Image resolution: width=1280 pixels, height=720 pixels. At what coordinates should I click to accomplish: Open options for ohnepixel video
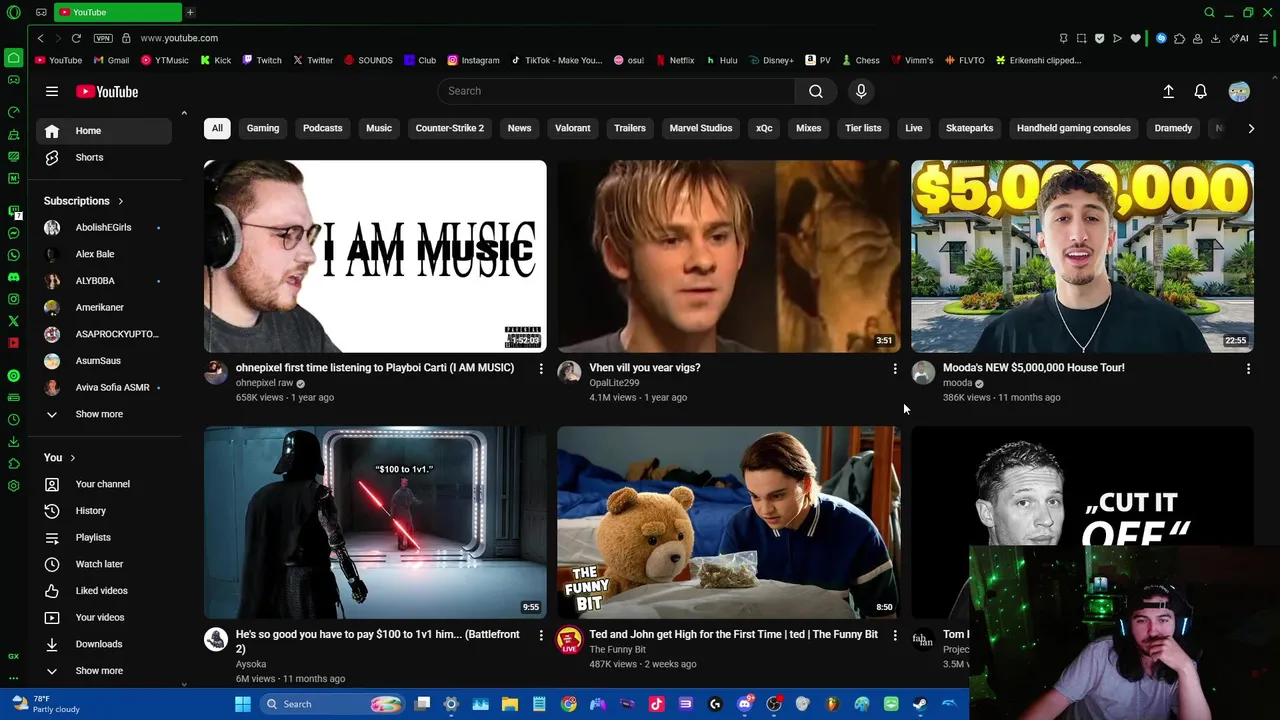click(x=541, y=369)
